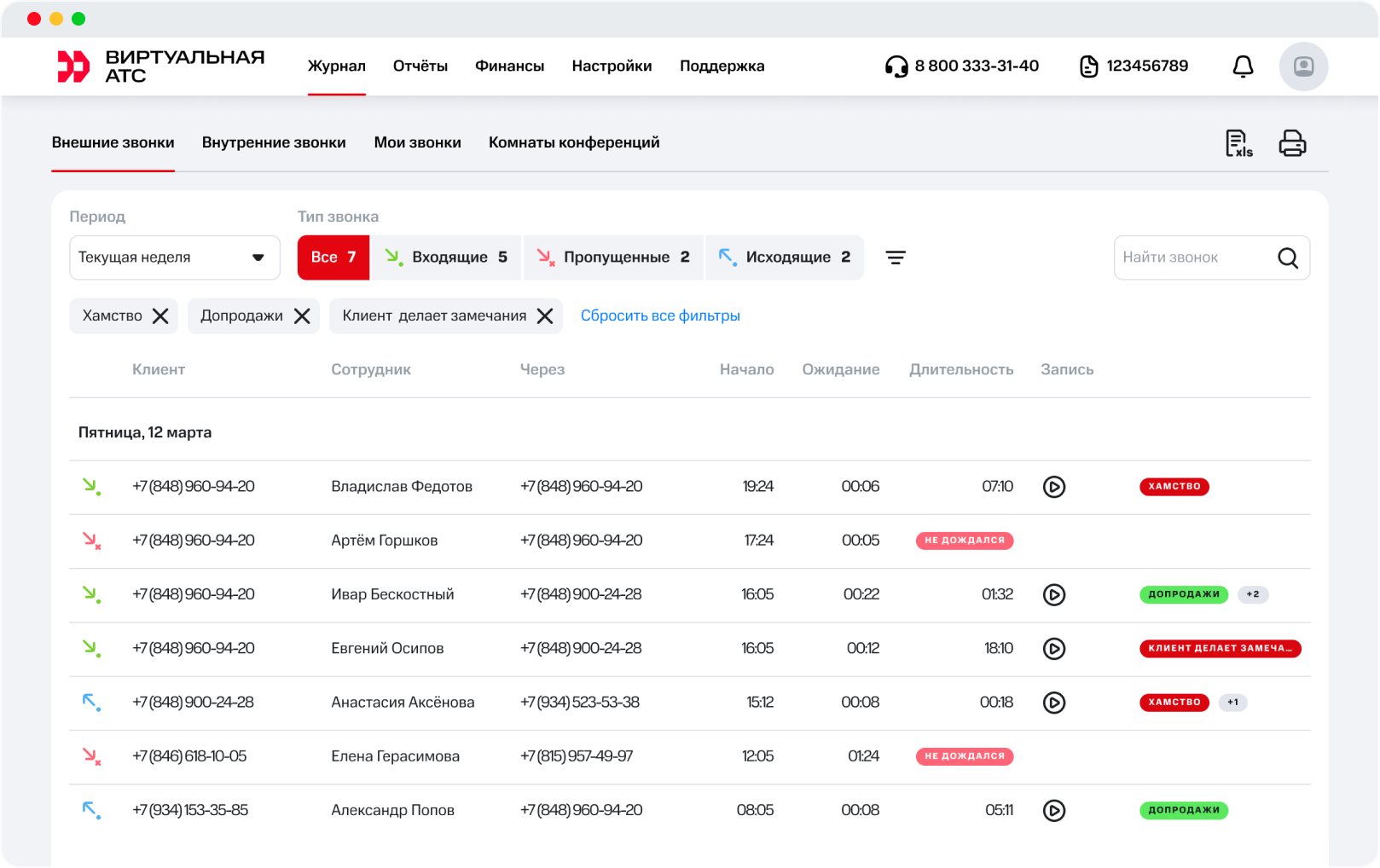Switch to Внешние звонки tab
Screen dimensions: 1380x868
tap(113, 143)
